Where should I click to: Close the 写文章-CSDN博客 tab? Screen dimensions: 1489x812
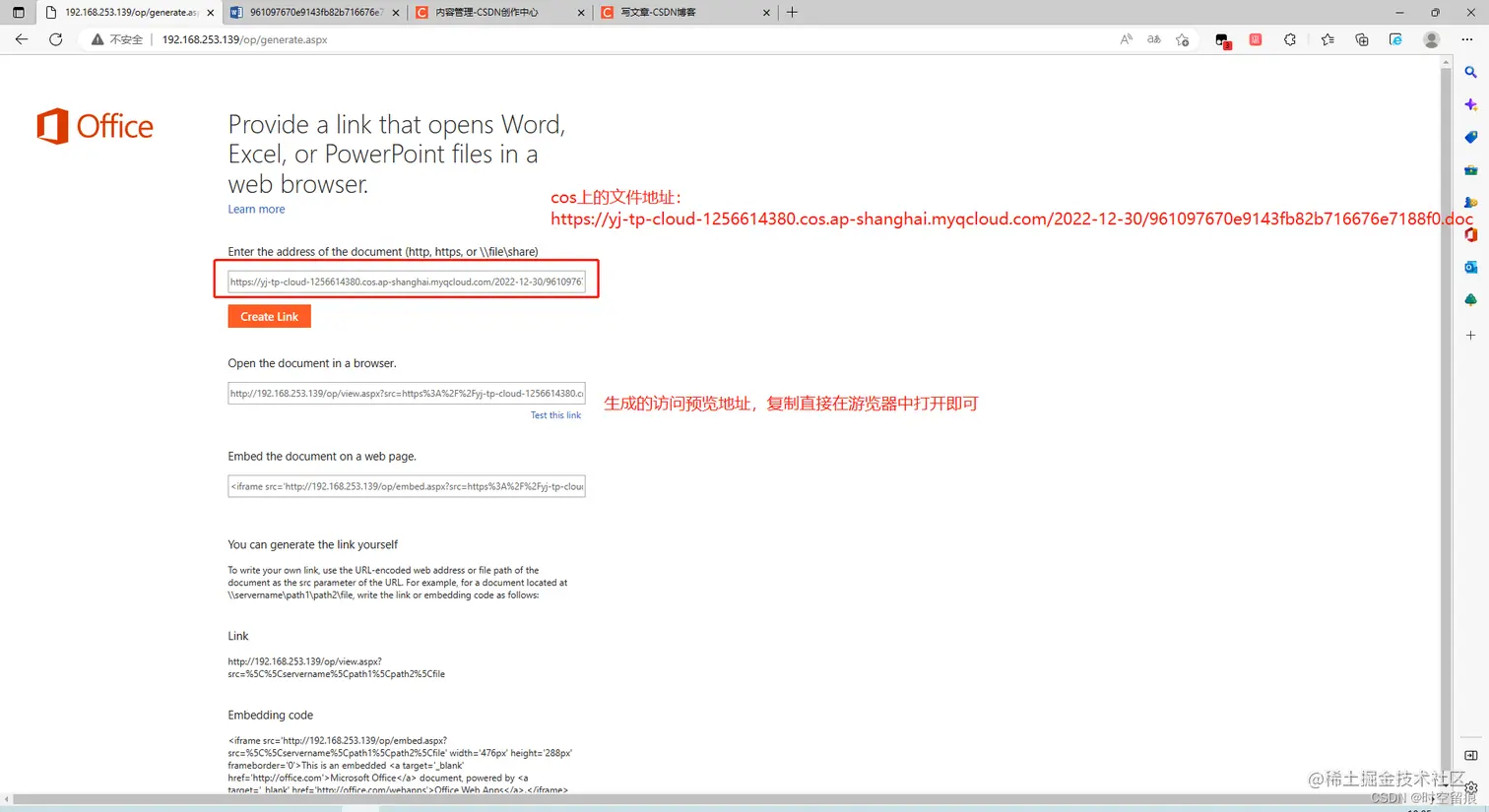tap(766, 13)
